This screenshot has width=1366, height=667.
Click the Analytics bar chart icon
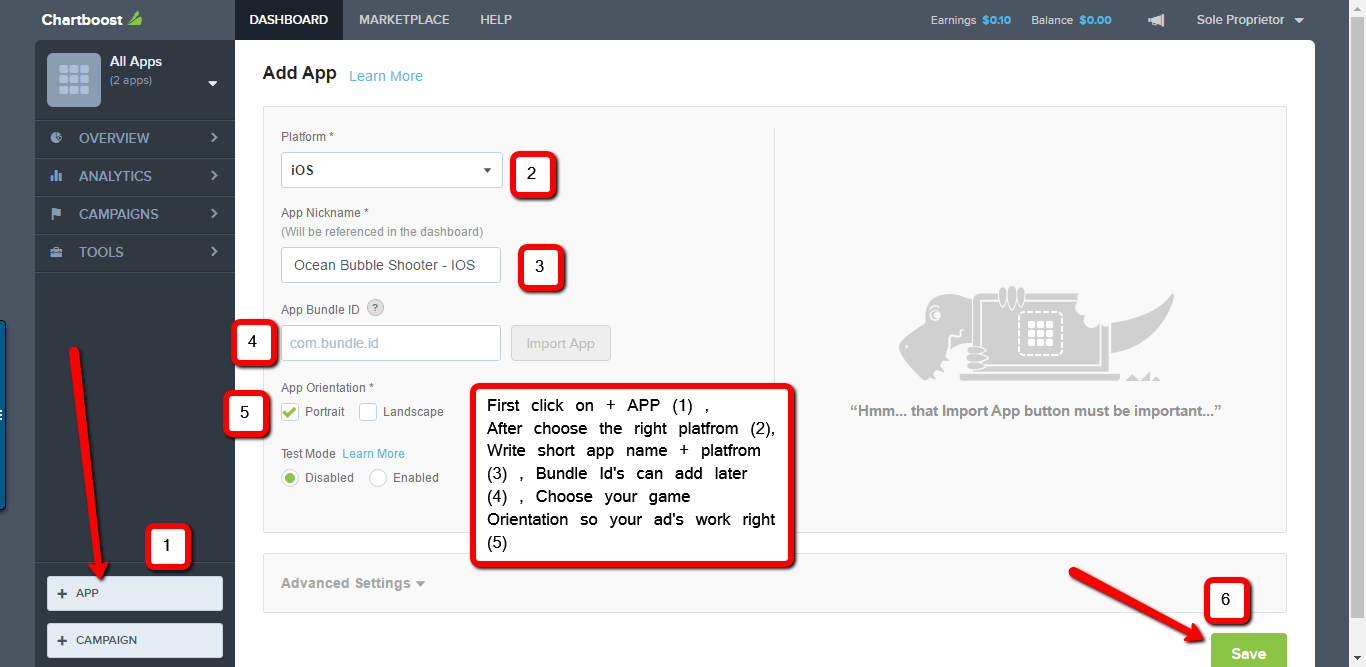[x=56, y=176]
